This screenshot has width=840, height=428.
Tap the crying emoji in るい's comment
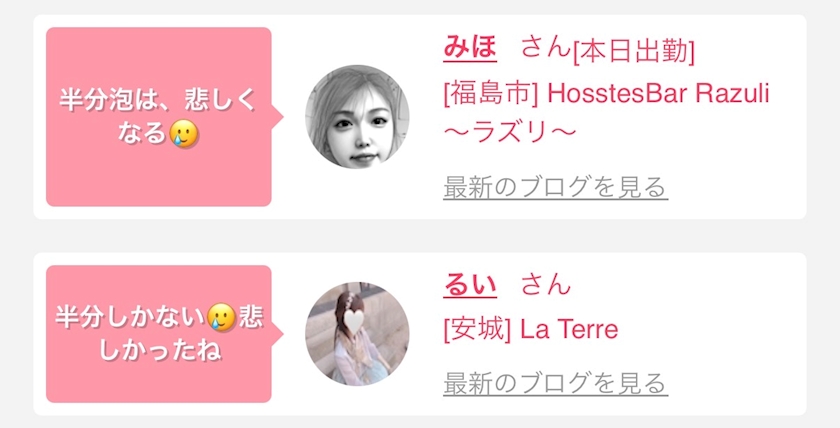pyautogui.click(x=221, y=317)
